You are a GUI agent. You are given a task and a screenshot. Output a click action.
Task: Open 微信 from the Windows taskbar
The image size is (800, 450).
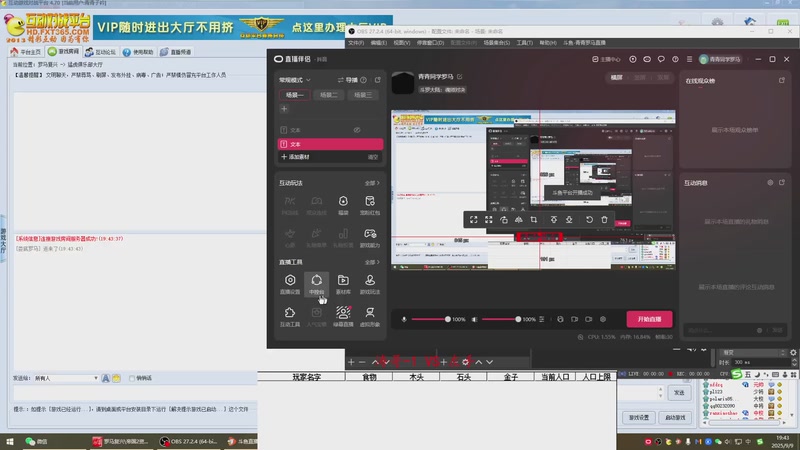37,441
